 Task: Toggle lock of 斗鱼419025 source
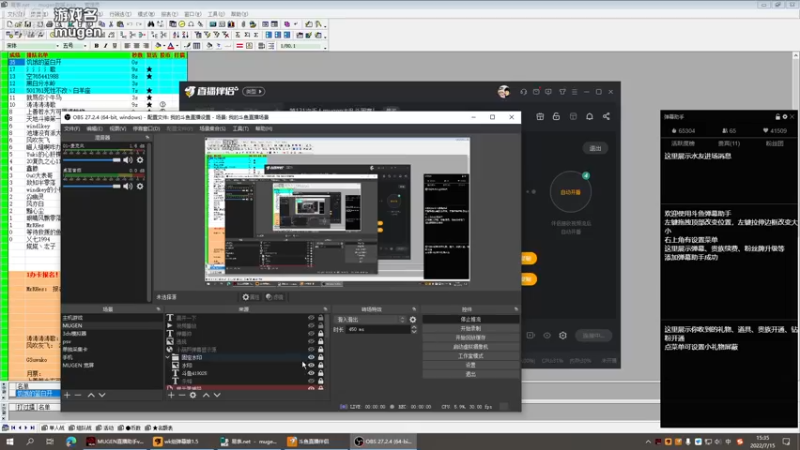click(320, 373)
